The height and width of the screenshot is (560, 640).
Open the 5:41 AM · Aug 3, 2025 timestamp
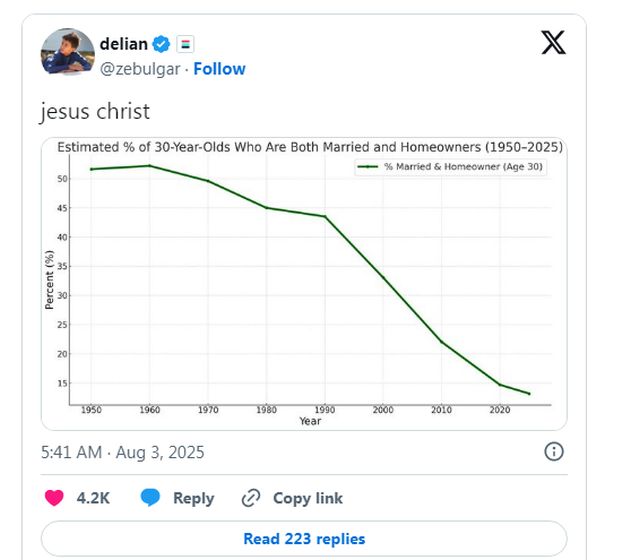122,452
